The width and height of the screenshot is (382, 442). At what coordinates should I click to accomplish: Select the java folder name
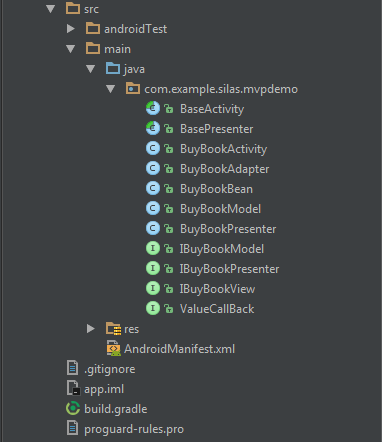(134, 69)
